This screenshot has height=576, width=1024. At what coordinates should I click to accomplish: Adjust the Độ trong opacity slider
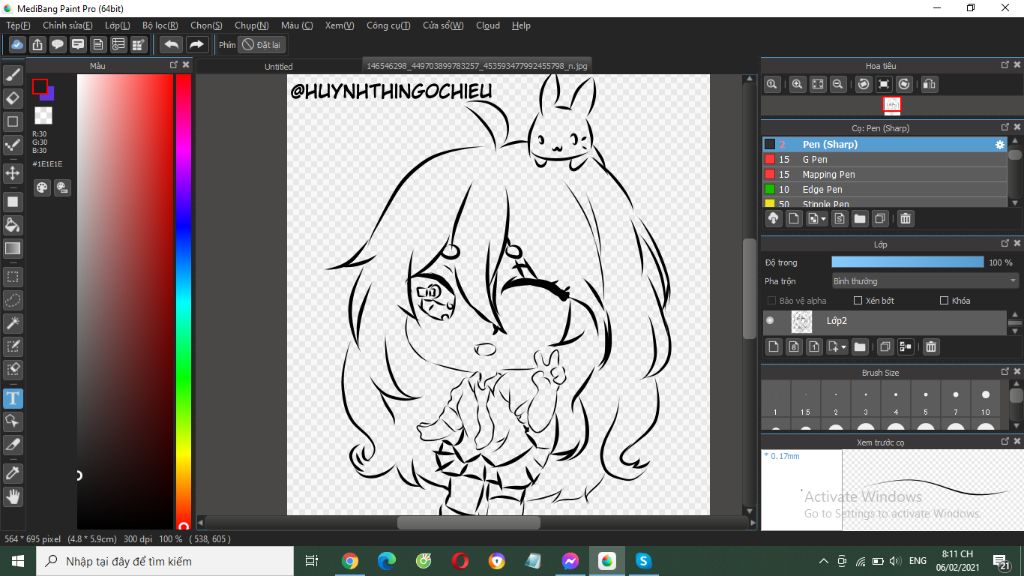907,263
